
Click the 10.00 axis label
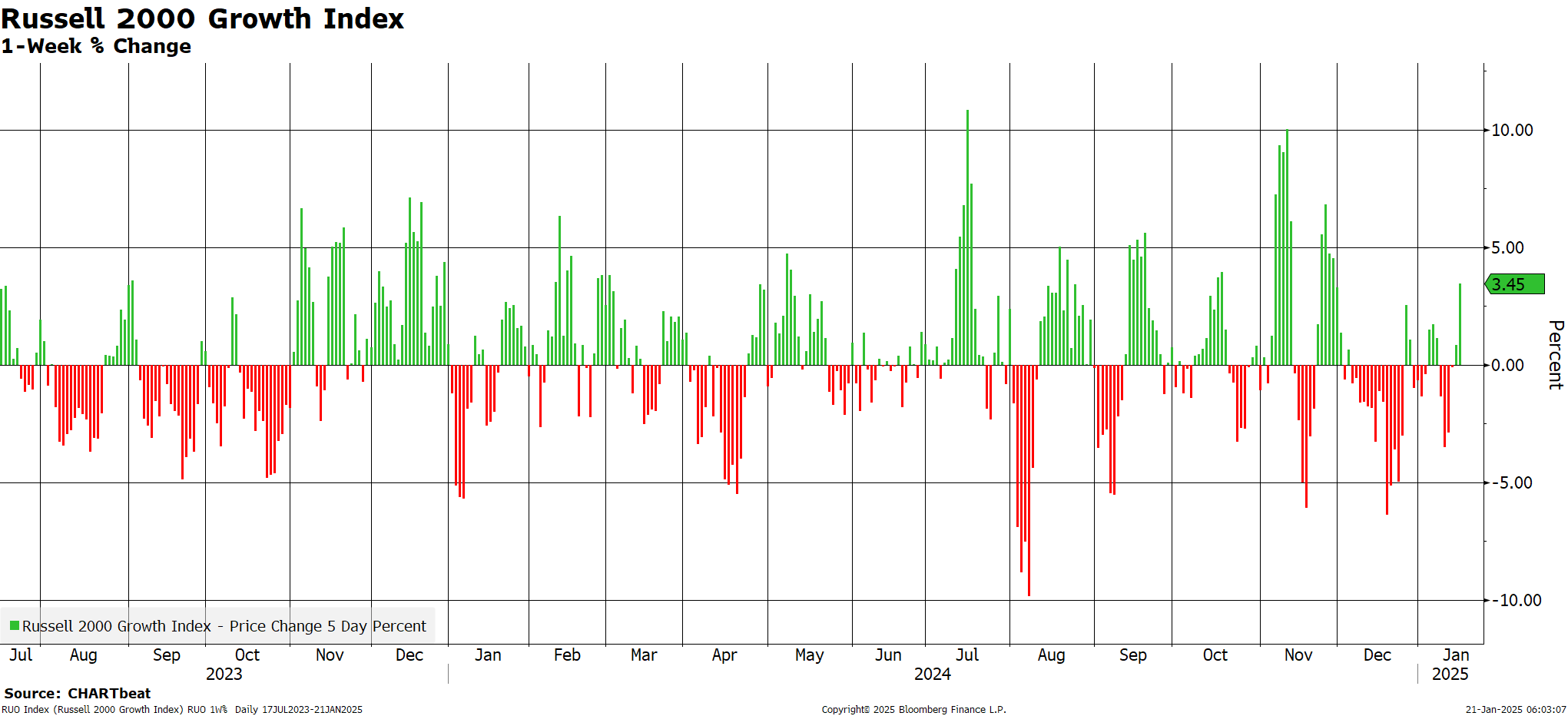point(1512,130)
